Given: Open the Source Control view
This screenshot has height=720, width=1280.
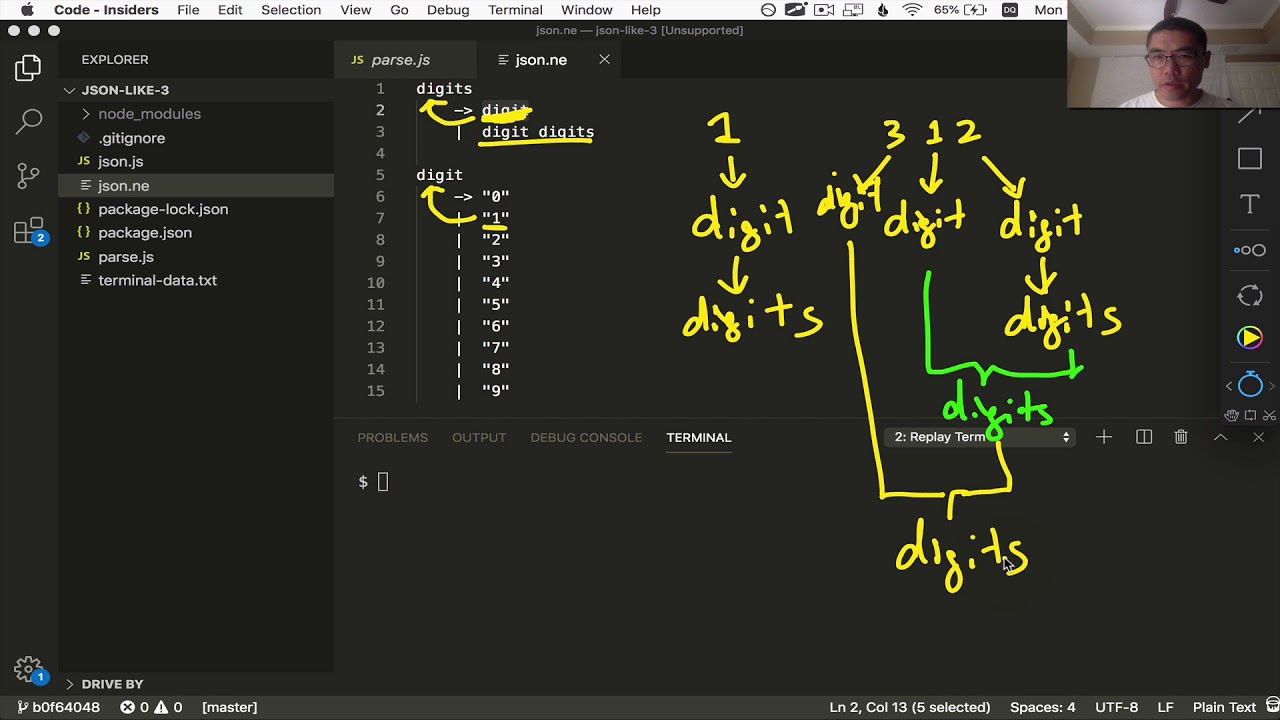Looking at the screenshot, I should coord(28,176).
